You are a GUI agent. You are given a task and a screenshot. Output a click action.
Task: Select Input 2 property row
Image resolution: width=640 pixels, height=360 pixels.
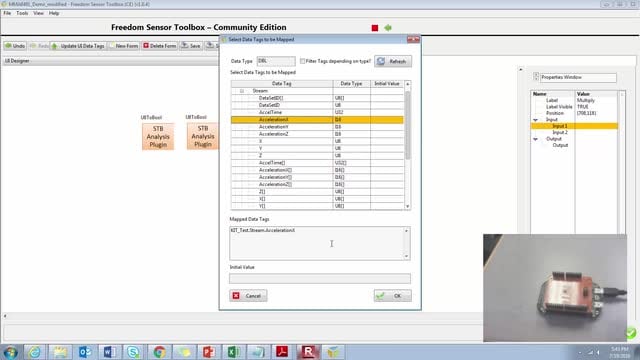(x=574, y=133)
